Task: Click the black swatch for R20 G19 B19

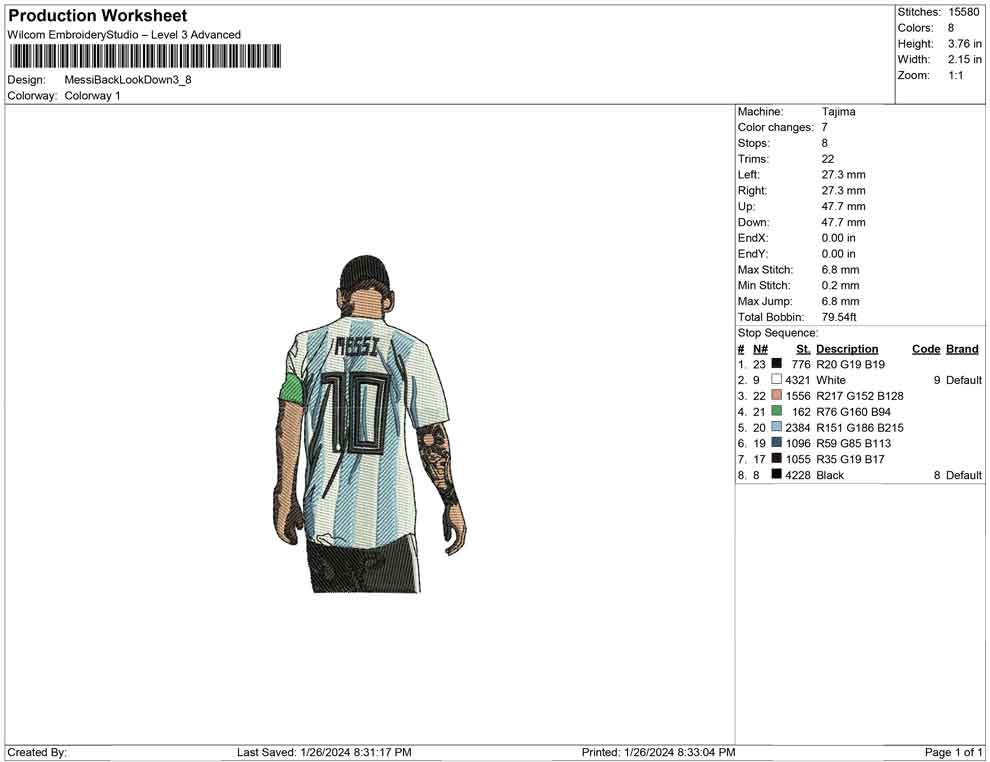Action: (777, 363)
